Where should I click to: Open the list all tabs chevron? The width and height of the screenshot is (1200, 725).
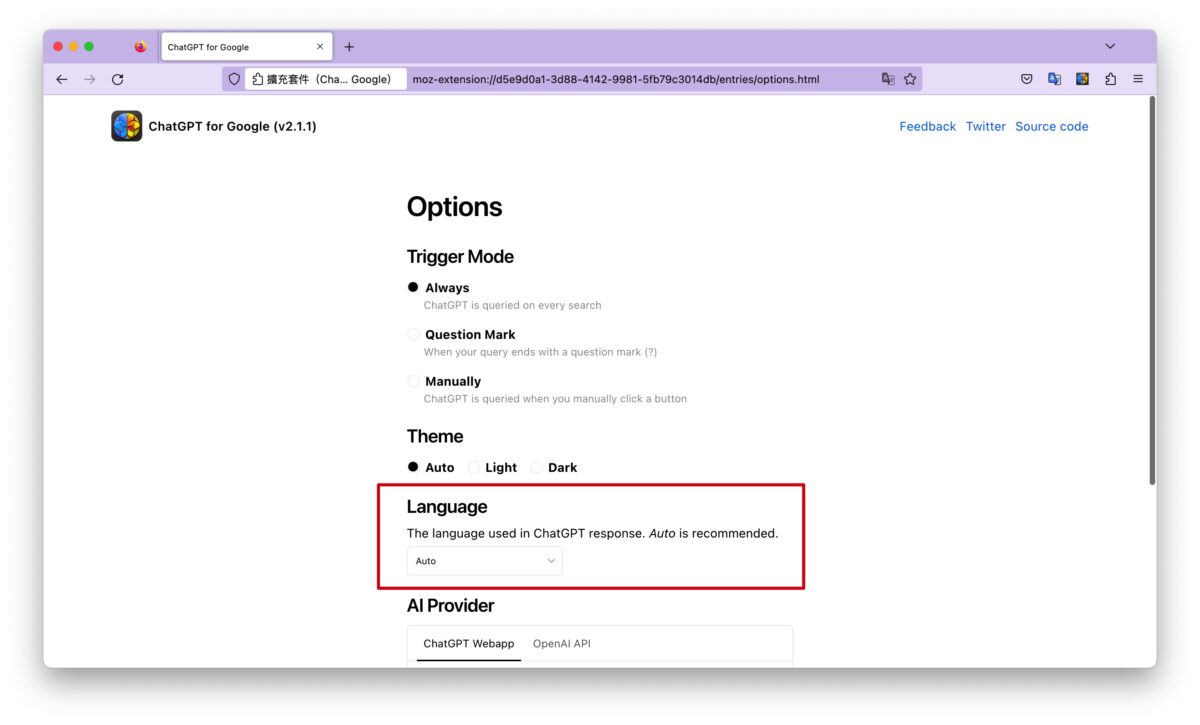1110,46
